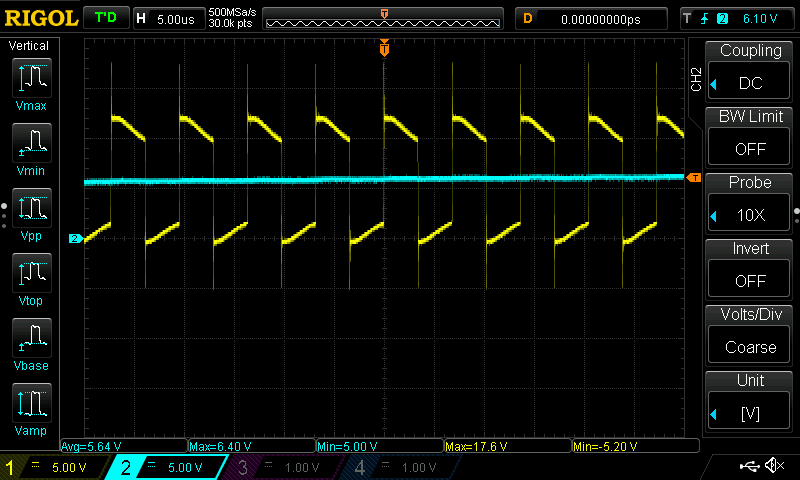Click the orange trigger level marker at right edge
Image resolution: width=800 pixels, height=480 pixels.
click(694, 178)
